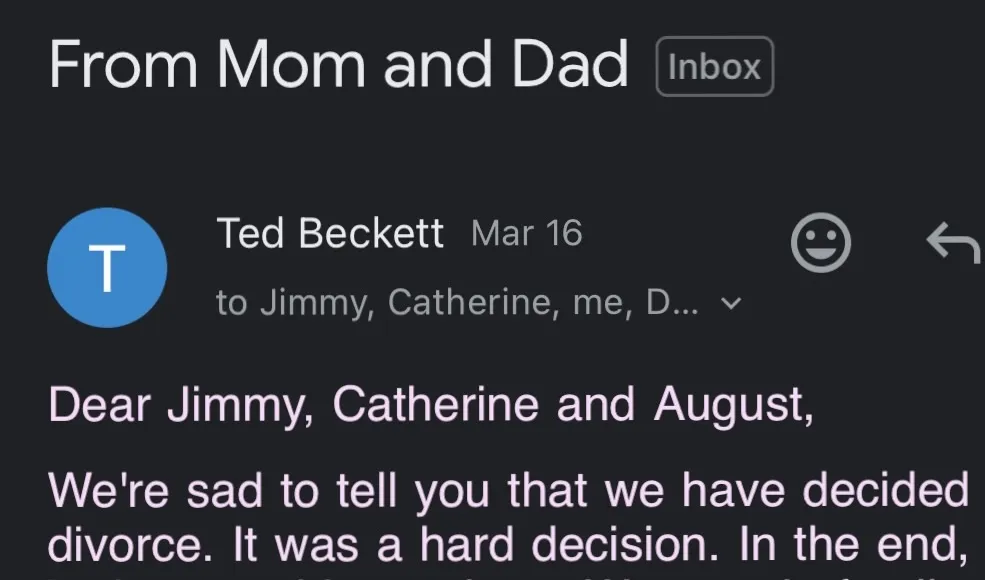Open Ted Beckett's profile avatar
The width and height of the screenshot is (985, 580).
(107, 267)
